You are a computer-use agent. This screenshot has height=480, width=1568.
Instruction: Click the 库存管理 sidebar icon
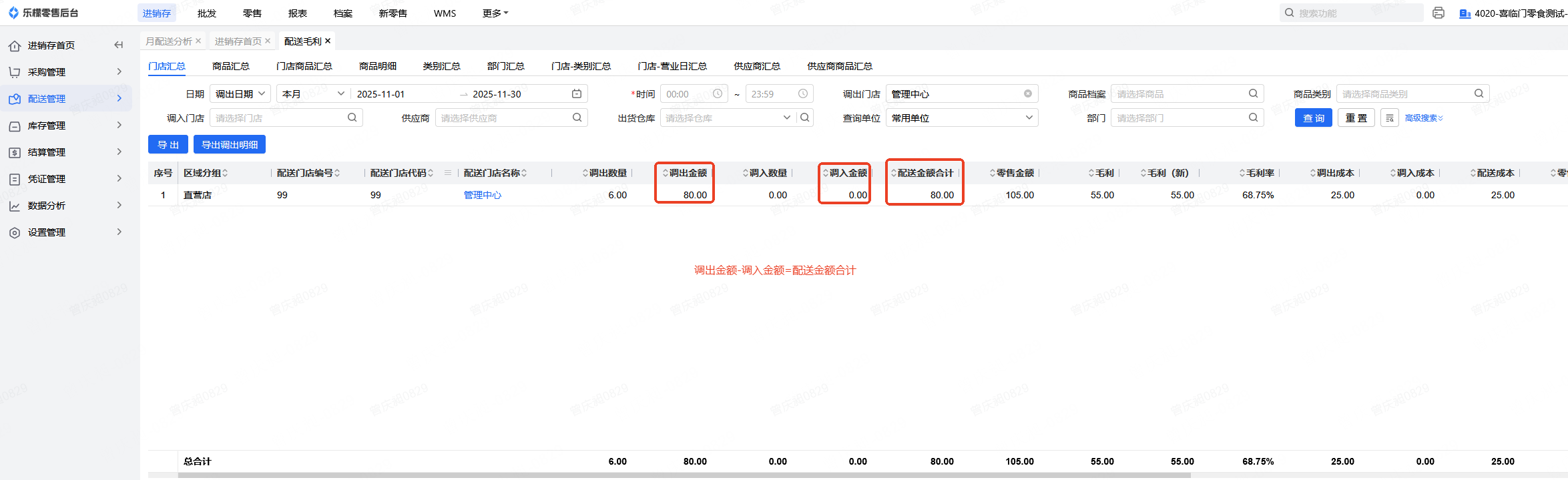tap(15, 126)
